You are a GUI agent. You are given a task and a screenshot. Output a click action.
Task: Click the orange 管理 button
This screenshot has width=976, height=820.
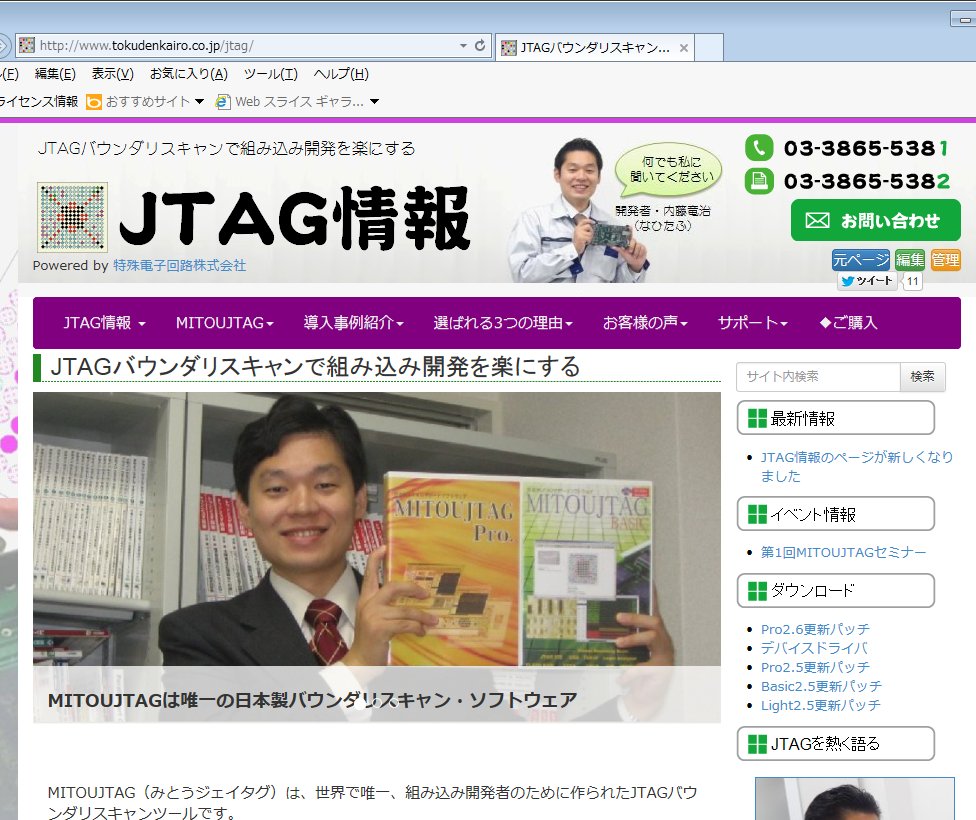tap(945, 260)
